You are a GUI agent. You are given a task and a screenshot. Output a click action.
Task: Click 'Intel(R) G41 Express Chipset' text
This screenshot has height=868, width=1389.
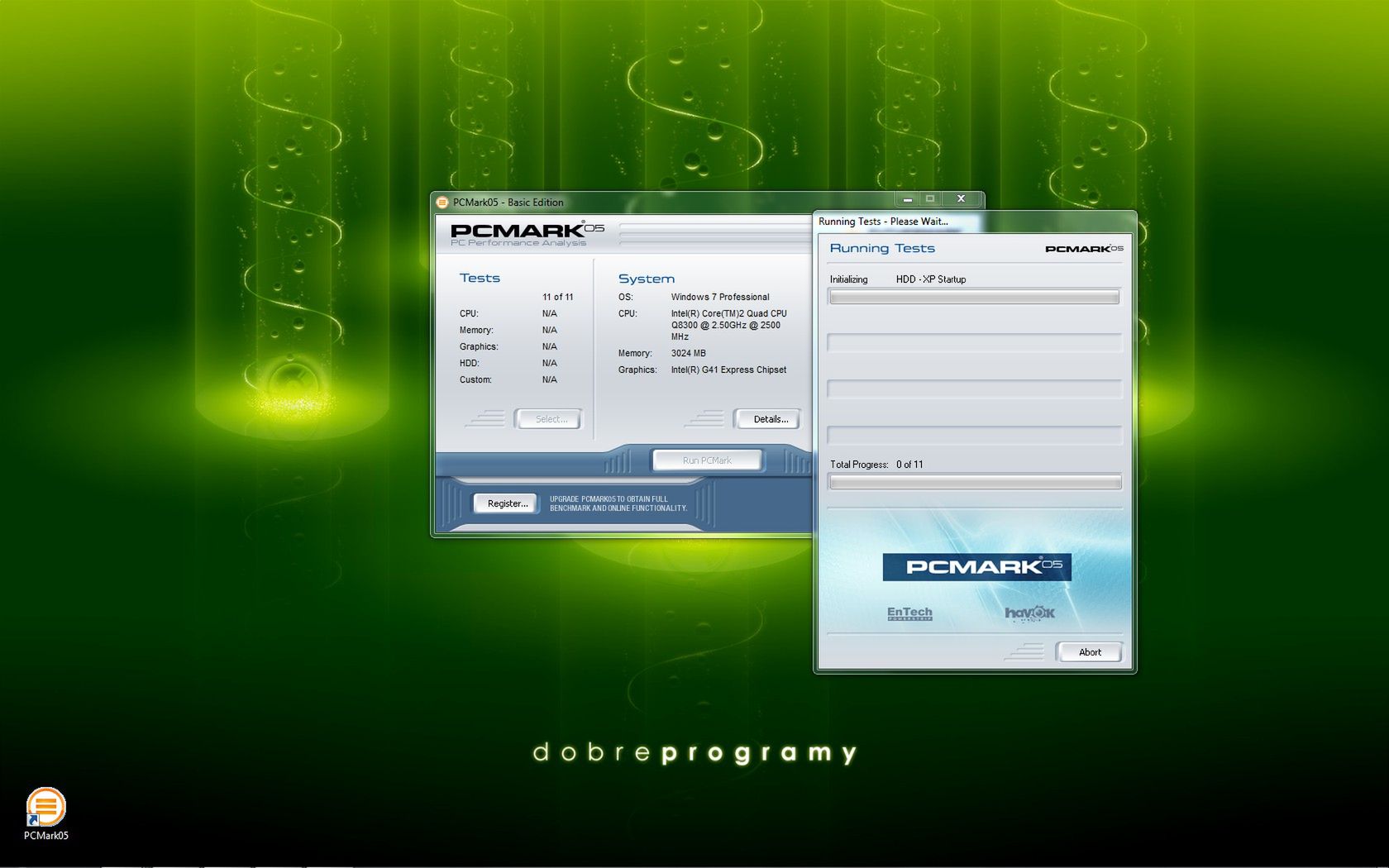point(728,370)
